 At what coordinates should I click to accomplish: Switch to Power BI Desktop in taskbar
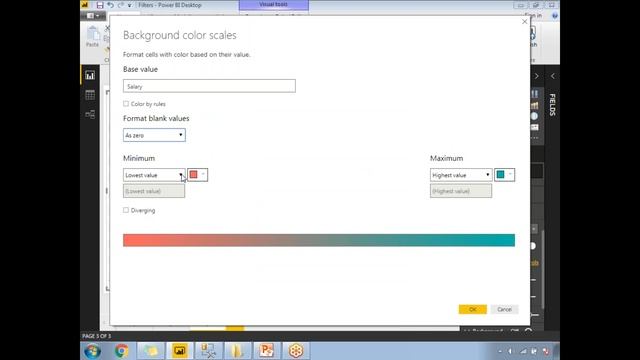tap(180, 351)
